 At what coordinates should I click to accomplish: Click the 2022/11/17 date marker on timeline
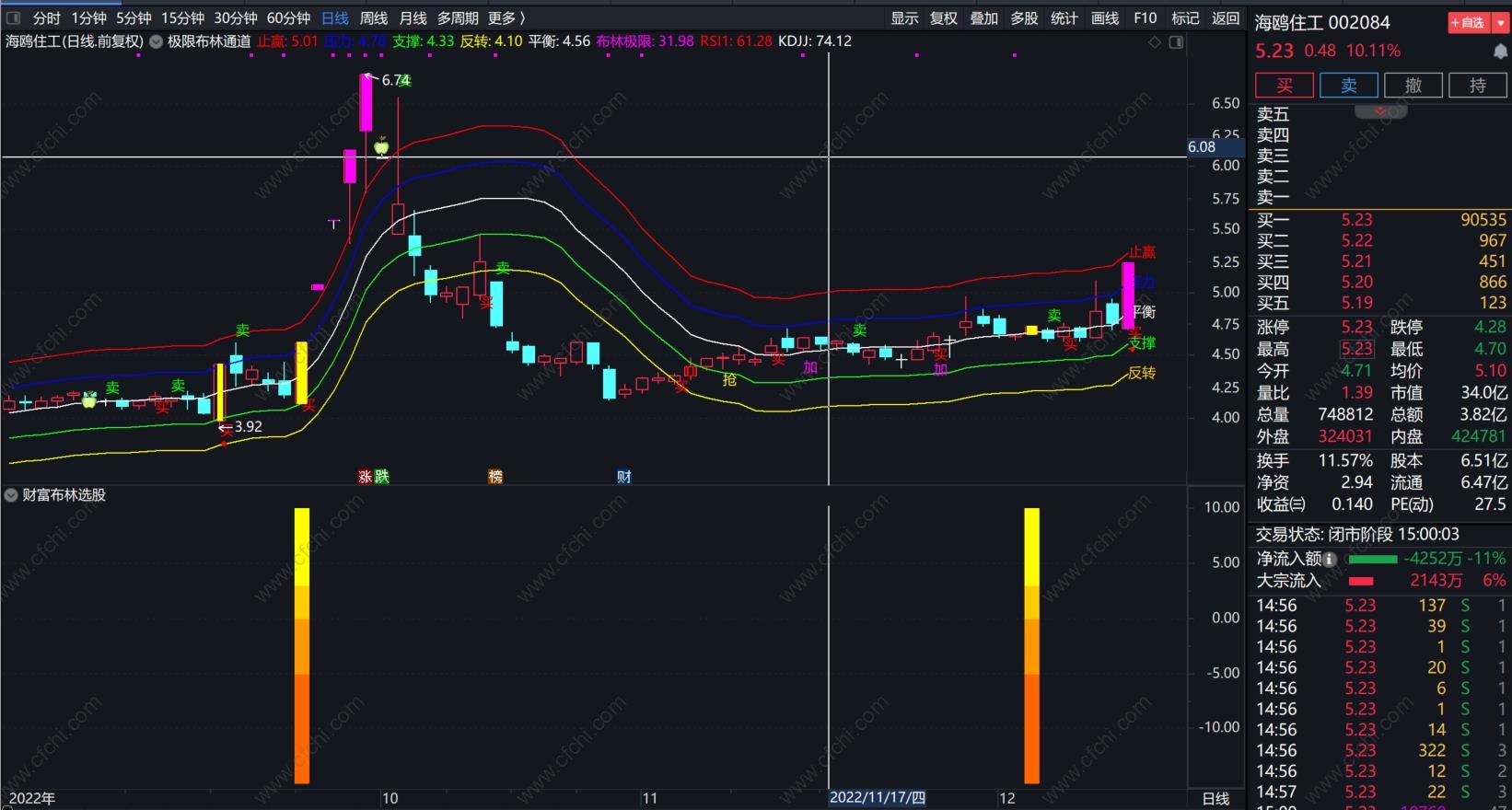click(877, 798)
